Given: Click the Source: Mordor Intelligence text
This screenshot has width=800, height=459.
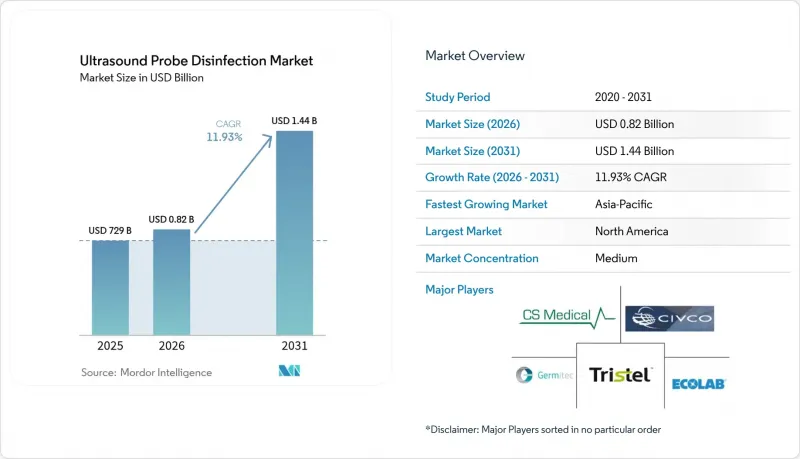Looking at the screenshot, I should 146,373.
